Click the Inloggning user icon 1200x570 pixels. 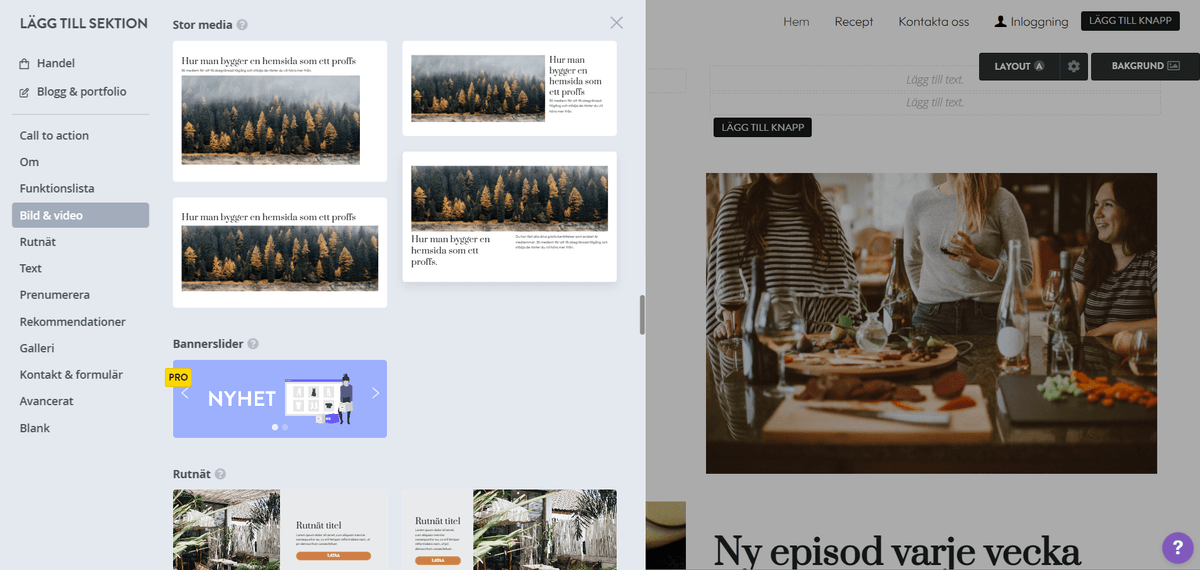pos(1000,21)
